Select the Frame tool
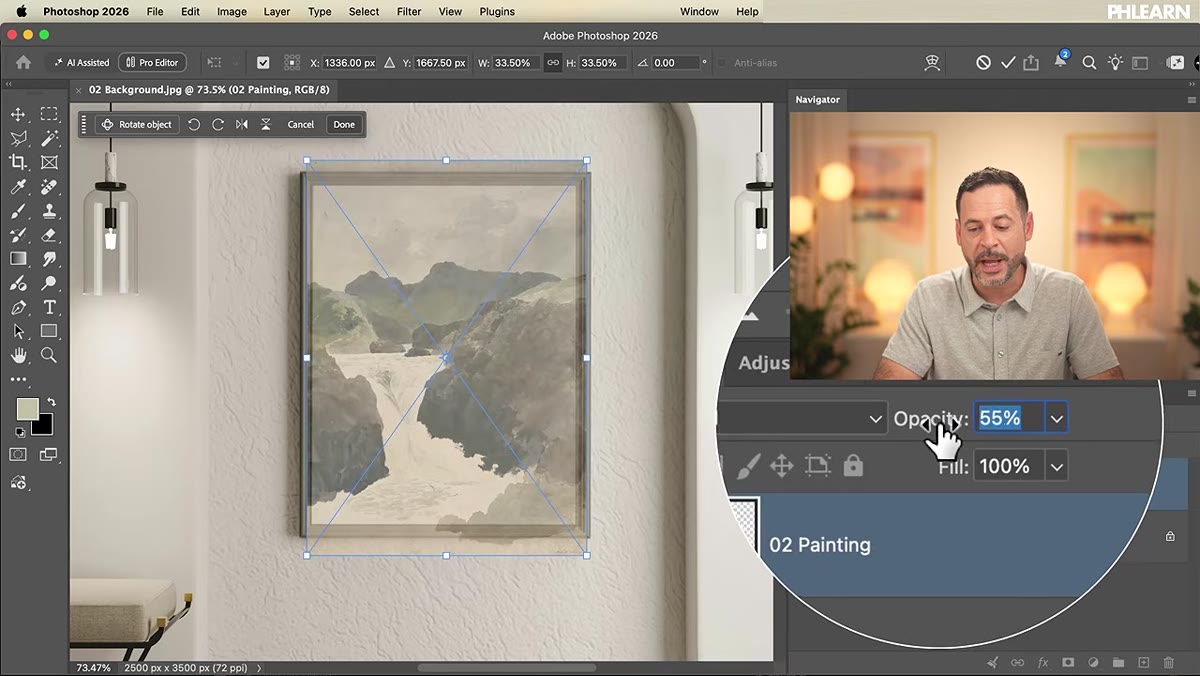The image size is (1200, 676). [x=49, y=162]
